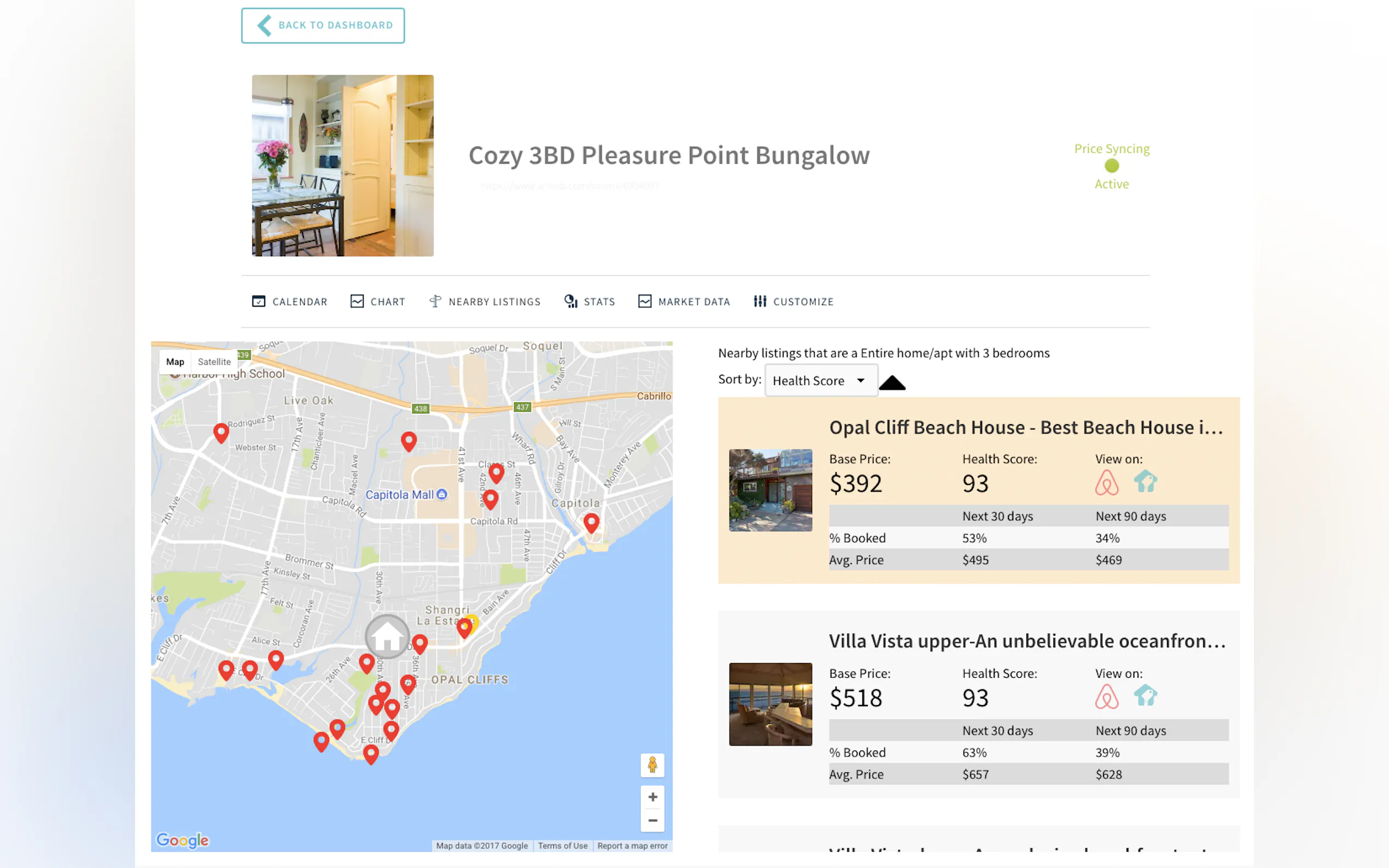Open the teal house icon for Opal Cliff listing
Screen dimensions: 1389x868
pos(1145,482)
